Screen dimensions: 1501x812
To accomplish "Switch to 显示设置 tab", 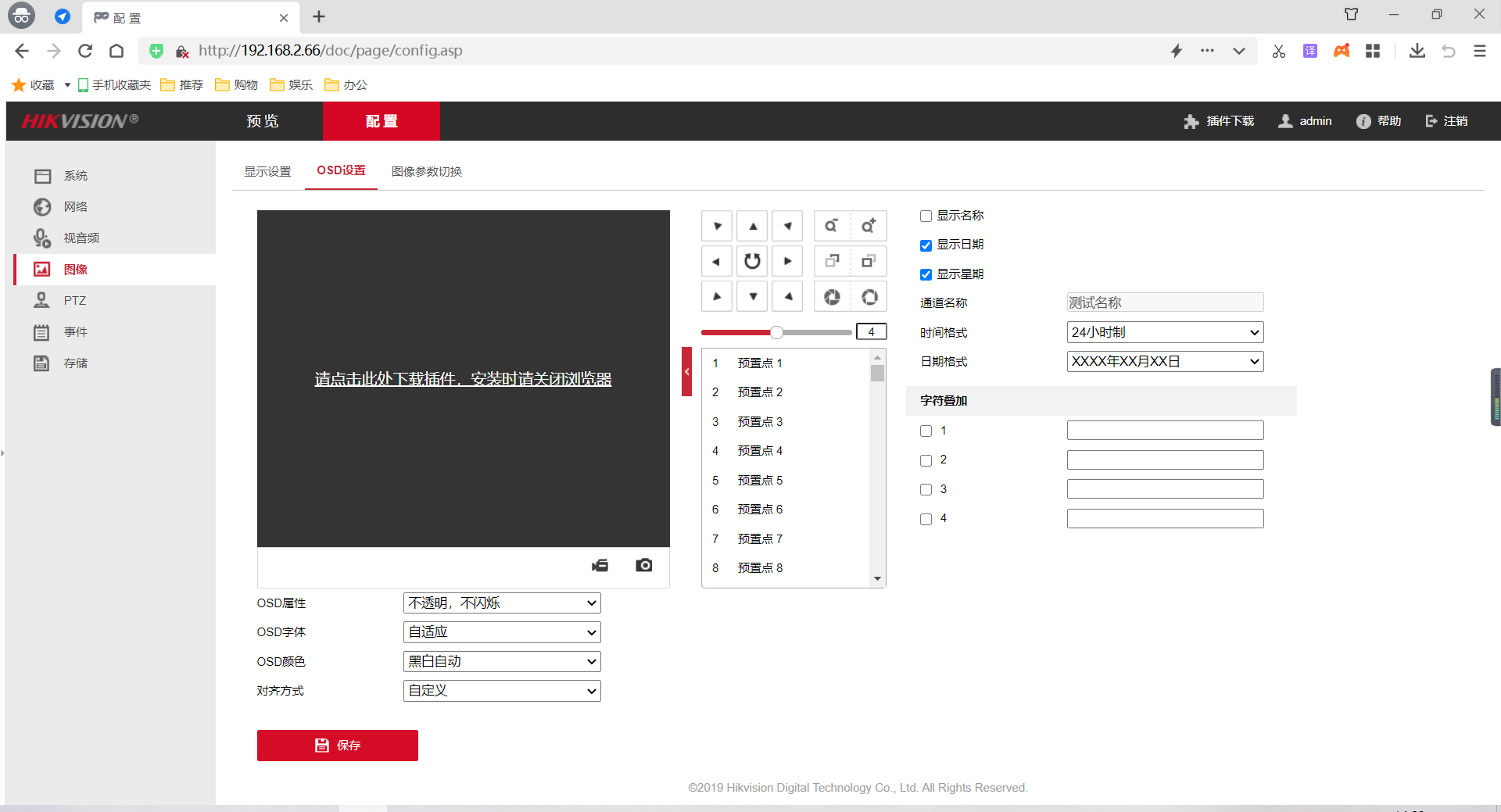I will click(267, 171).
